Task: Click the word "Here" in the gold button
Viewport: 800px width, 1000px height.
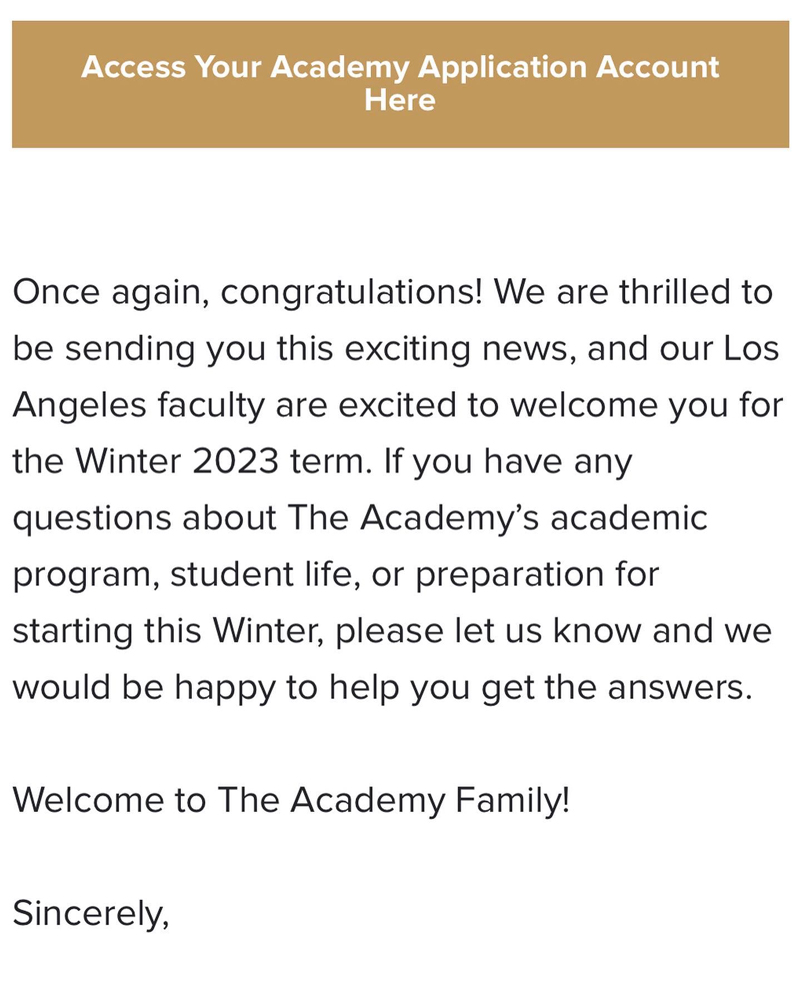Action: pos(400,101)
